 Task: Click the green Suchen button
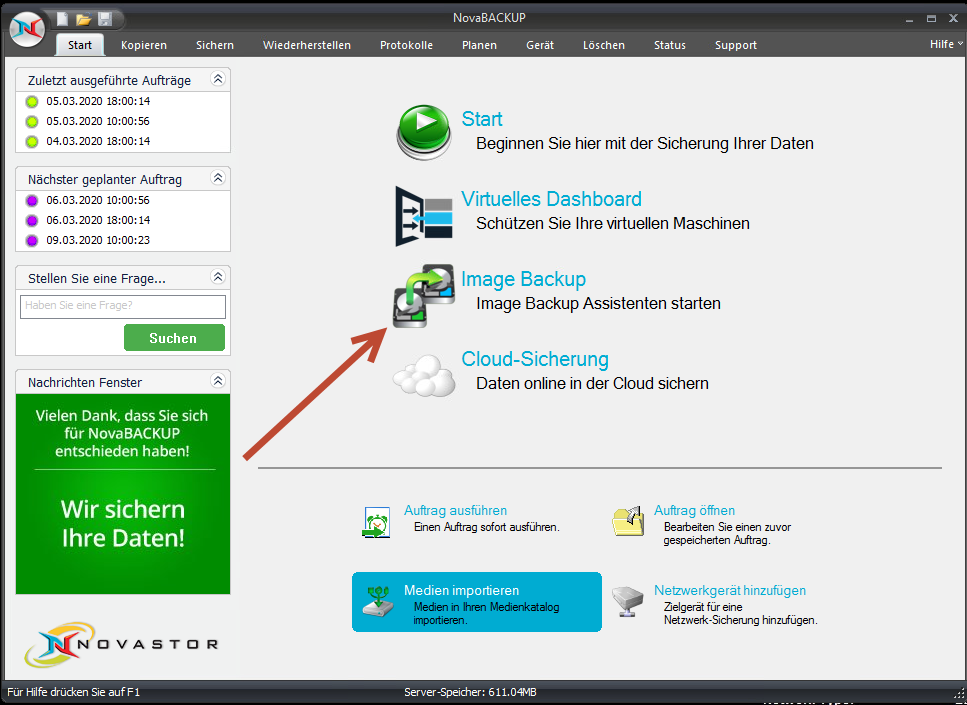coord(174,338)
